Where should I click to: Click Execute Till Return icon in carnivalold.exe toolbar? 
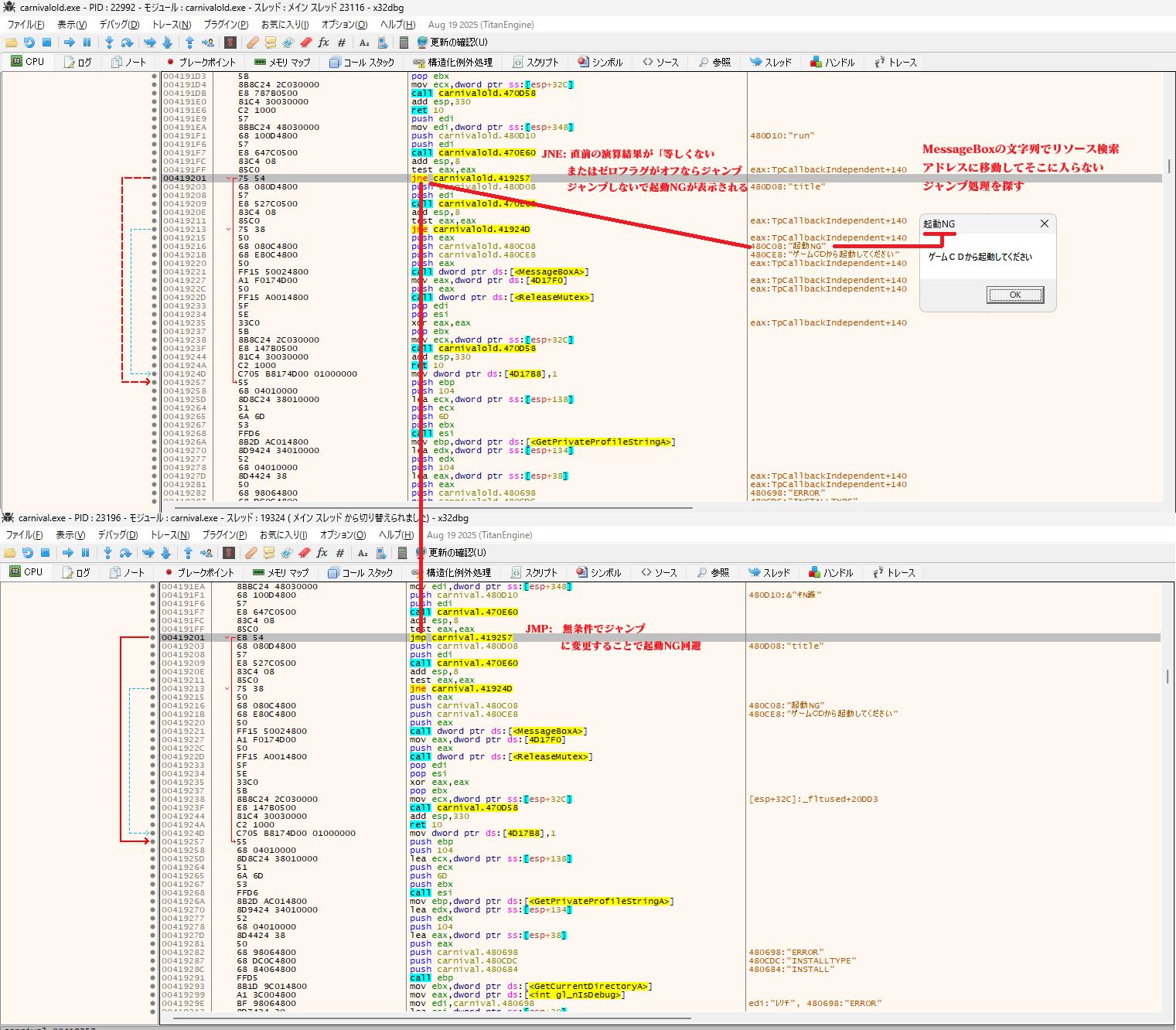click(189, 43)
